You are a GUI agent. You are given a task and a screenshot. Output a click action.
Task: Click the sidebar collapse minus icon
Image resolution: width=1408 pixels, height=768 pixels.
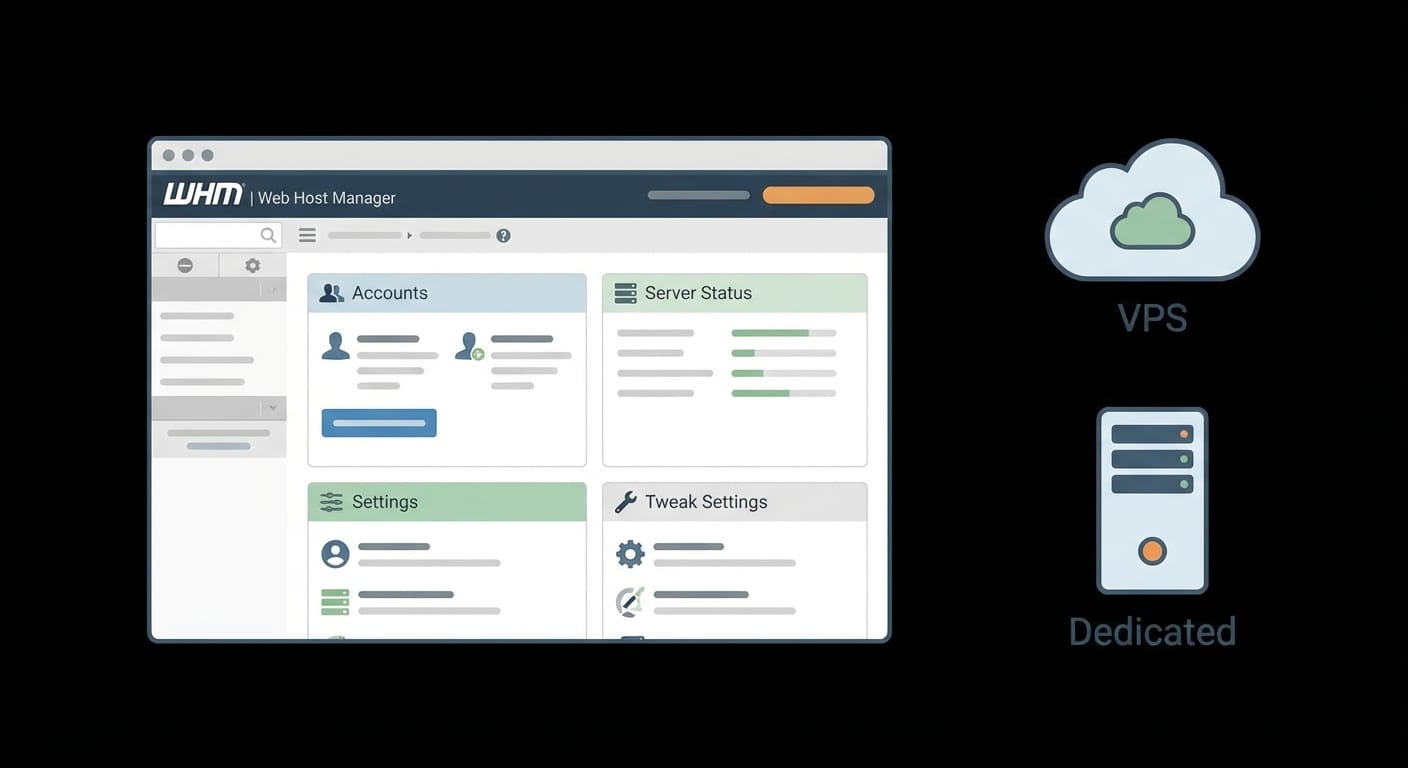[x=185, y=265]
